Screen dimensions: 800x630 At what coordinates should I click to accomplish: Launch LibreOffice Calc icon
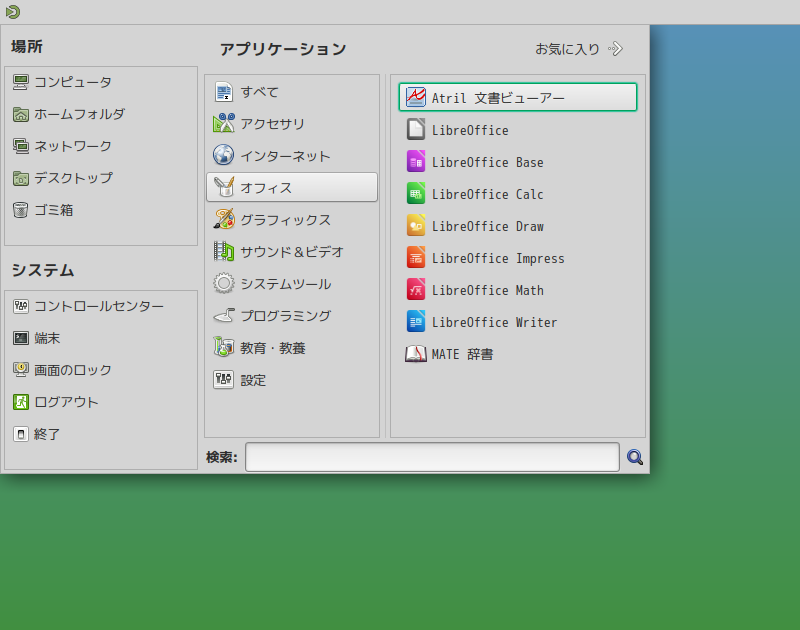point(416,193)
